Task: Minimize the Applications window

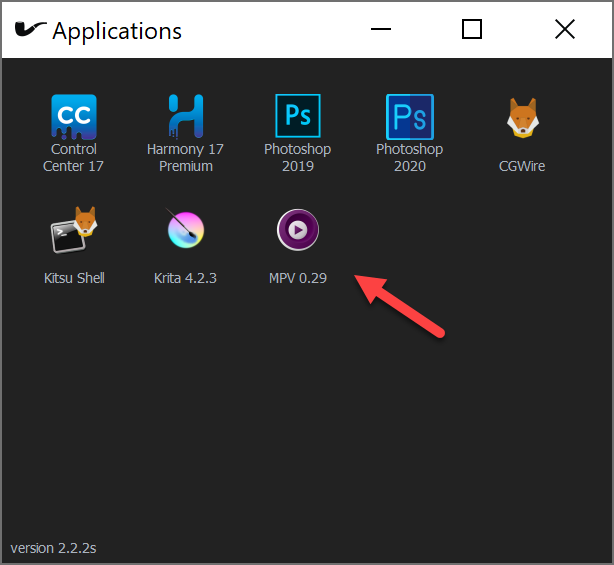Action: click(x=381, y=29)
